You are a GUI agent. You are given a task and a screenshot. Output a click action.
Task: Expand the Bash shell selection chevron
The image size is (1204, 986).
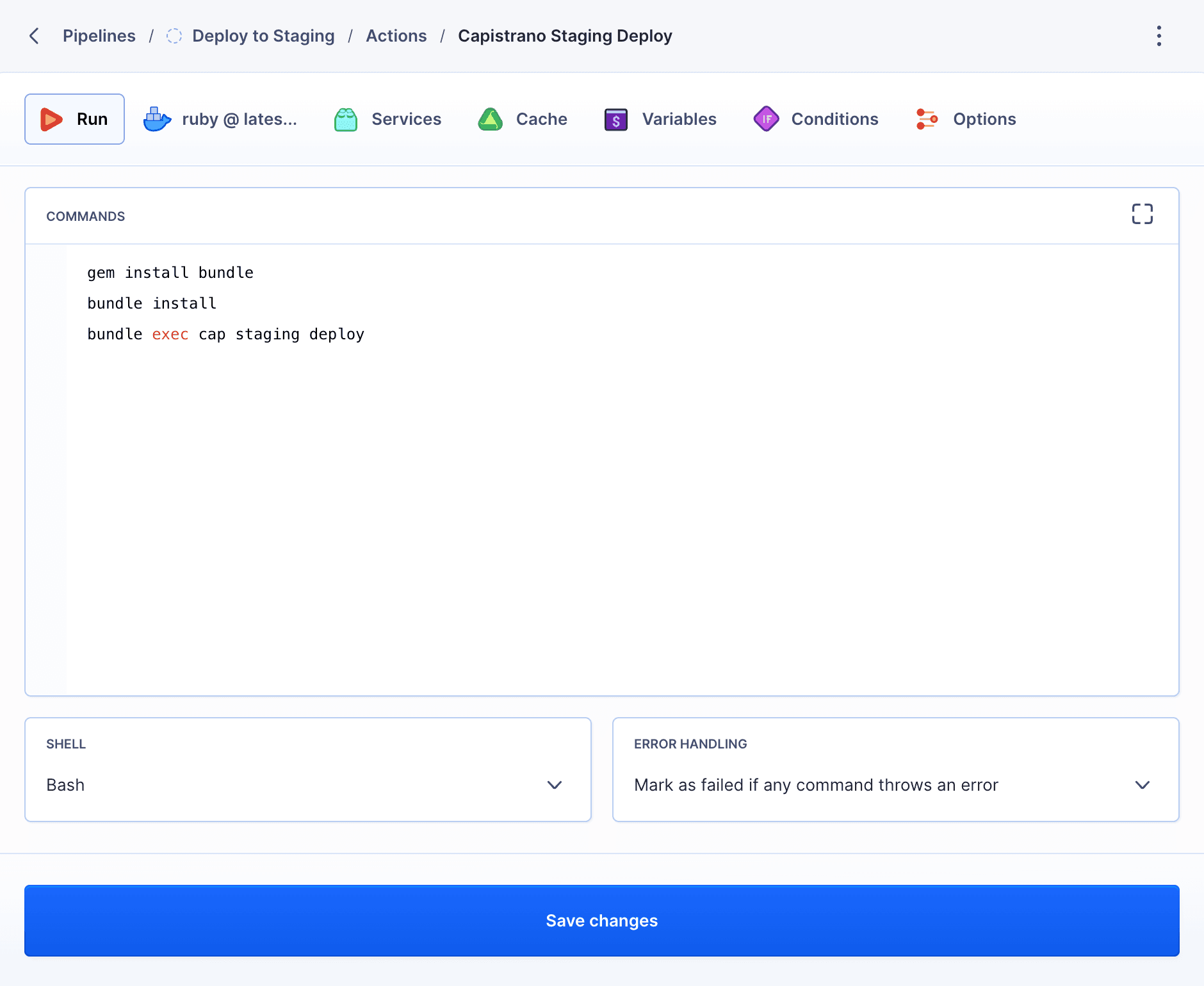pos(555,785)
